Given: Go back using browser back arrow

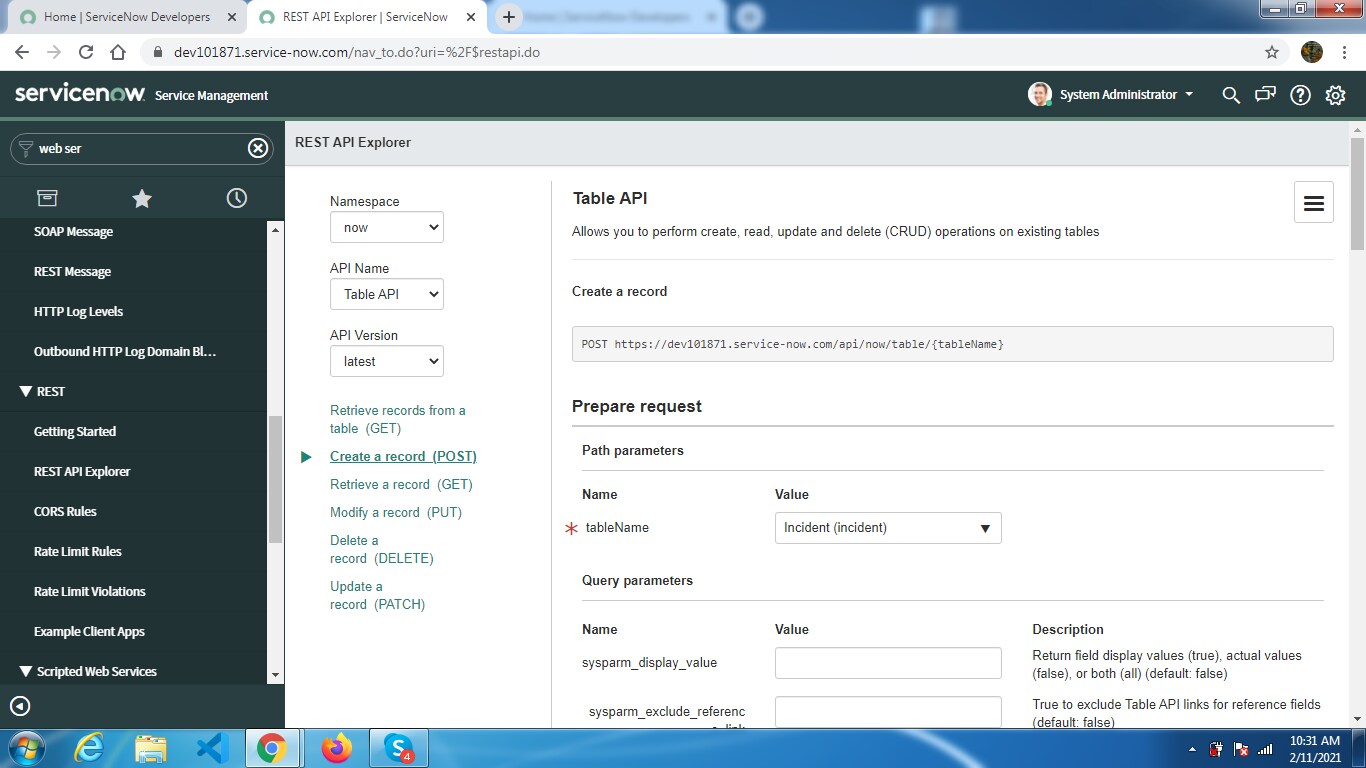Looking at the screenshot, I should [x=22, y=52].
